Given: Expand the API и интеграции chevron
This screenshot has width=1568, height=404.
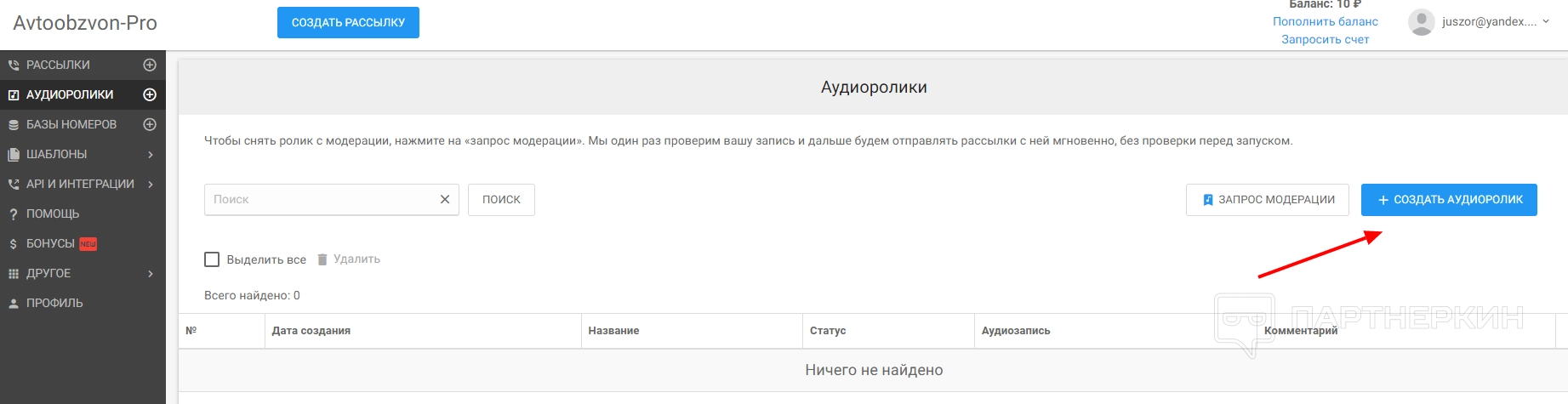Looking at the screenshot, I should pos(151,185).
